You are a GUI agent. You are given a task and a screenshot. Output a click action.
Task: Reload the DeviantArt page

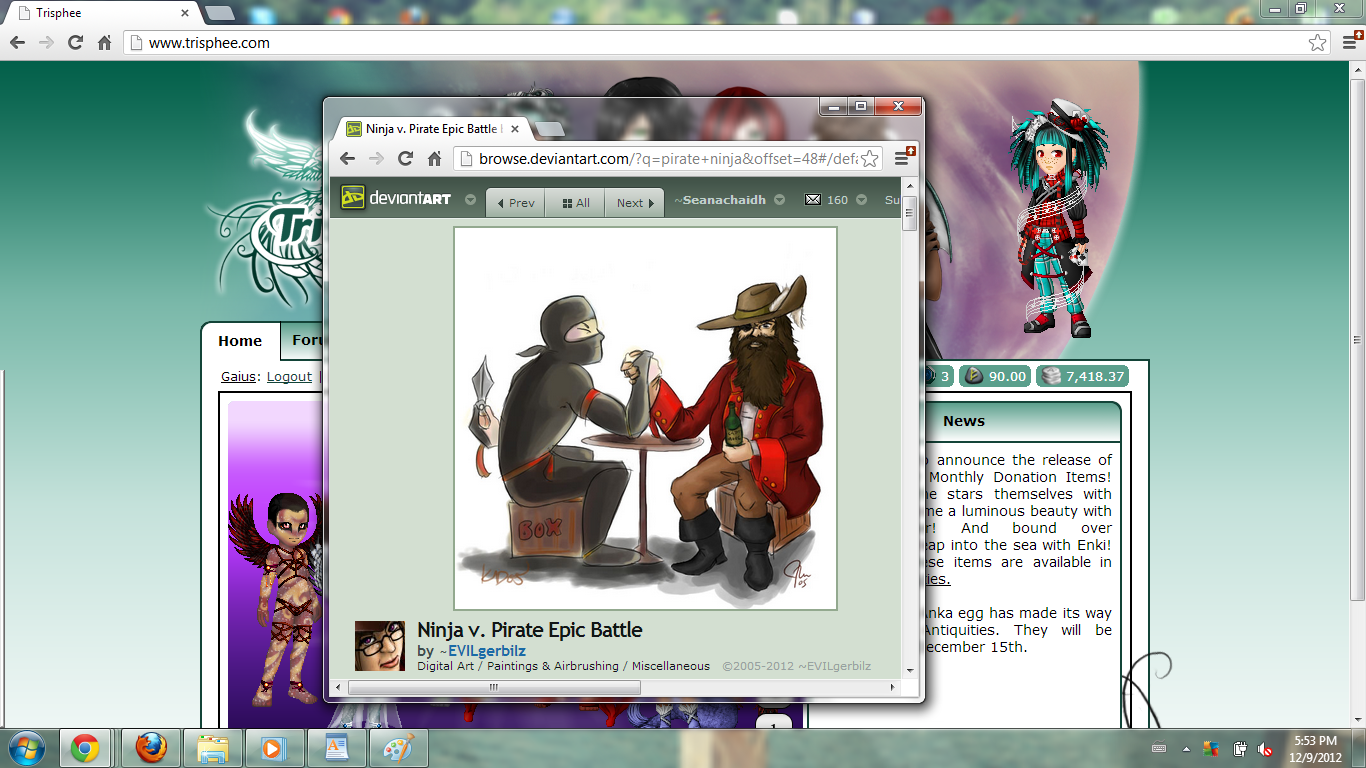pyautogui.click(x=405, y=158)
